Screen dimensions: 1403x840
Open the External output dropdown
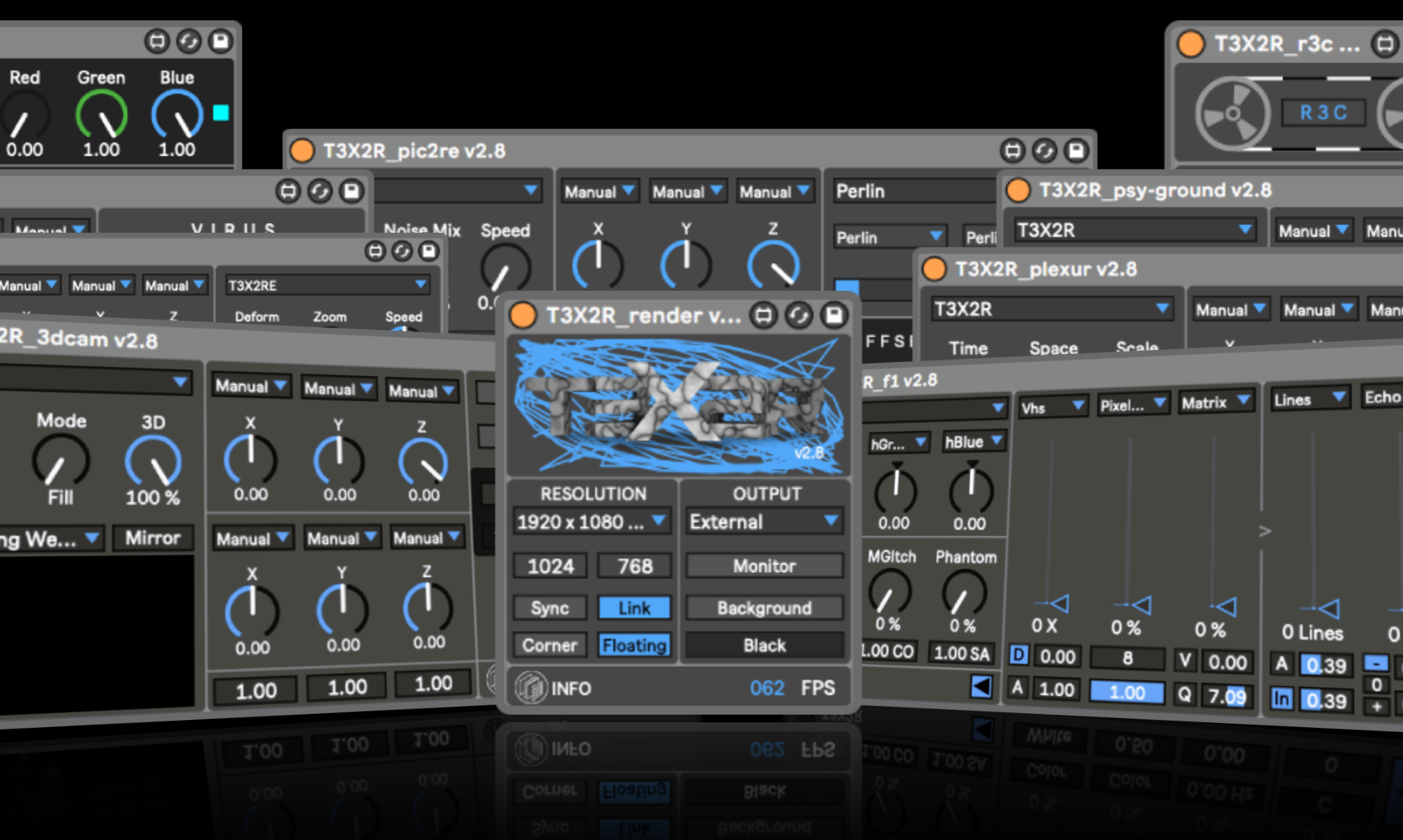pyautogui.click(x=763, y=522)
